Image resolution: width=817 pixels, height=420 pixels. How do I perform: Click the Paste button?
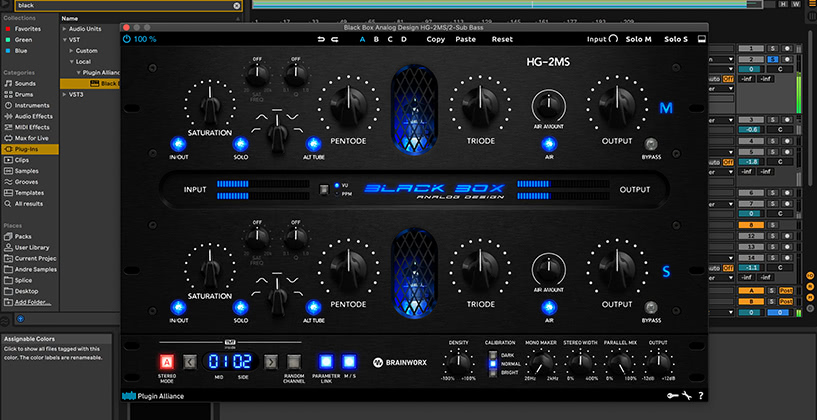click(465, 39)
